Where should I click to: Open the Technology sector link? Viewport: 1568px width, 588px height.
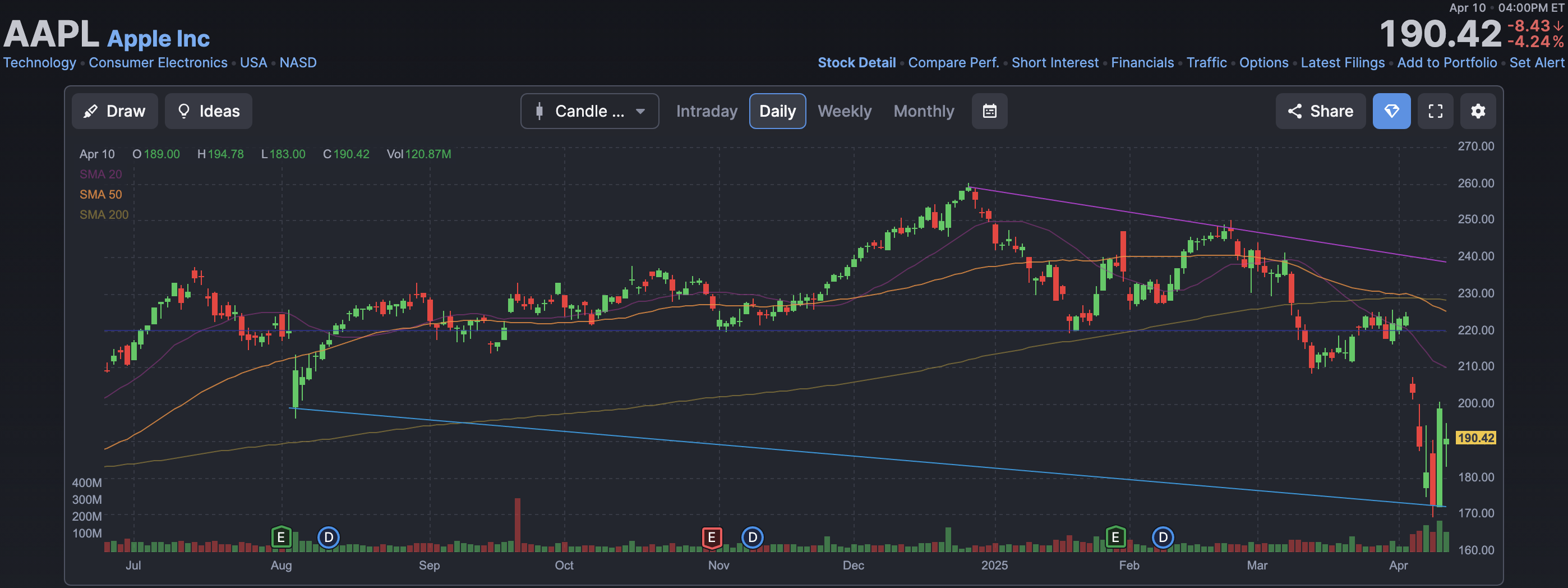coord(40,63)
